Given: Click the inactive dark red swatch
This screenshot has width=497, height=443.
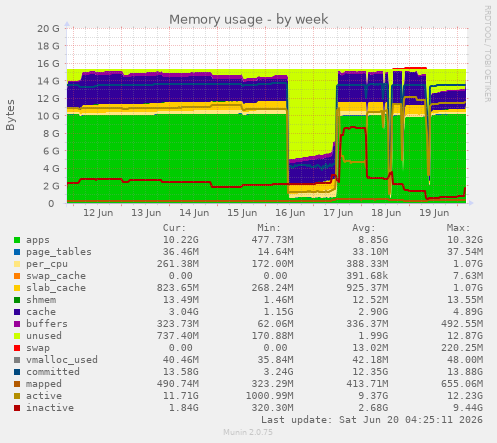Looking at the screenshot, I should point(17,408).
